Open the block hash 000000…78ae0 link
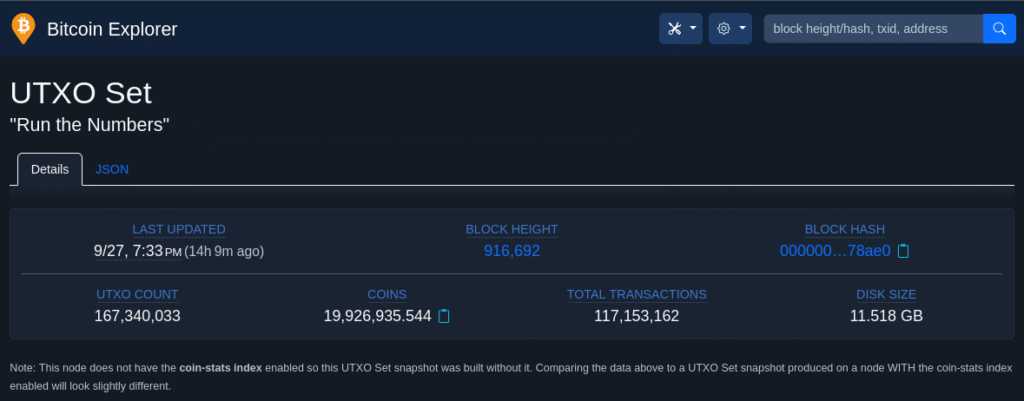This screenshot has height=401, width=1024. point(835,251)
